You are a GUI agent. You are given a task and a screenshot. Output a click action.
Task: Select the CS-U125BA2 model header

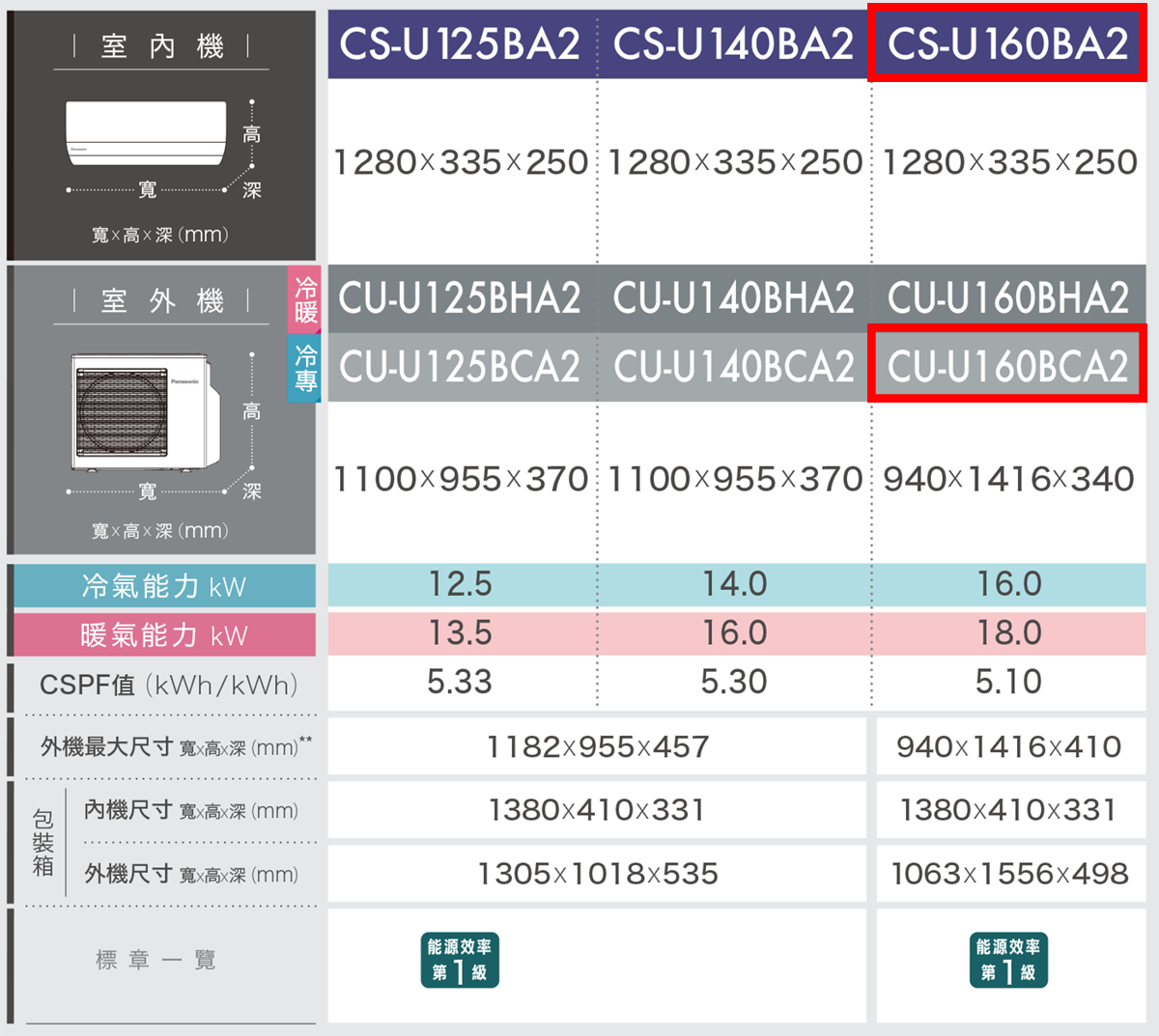460,44
